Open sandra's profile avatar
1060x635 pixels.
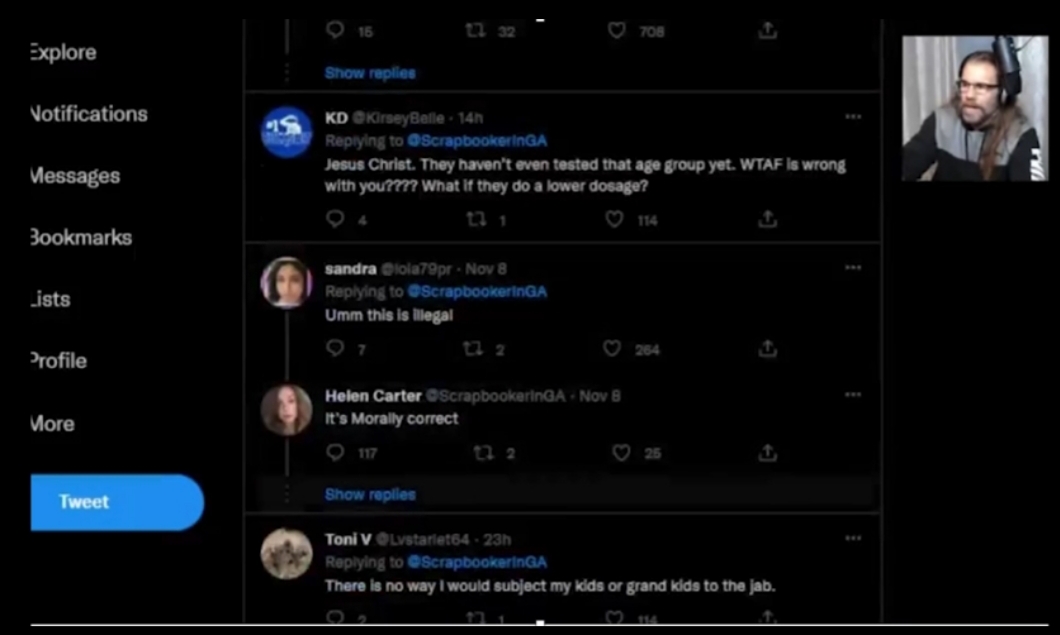[x=286, y=282]
